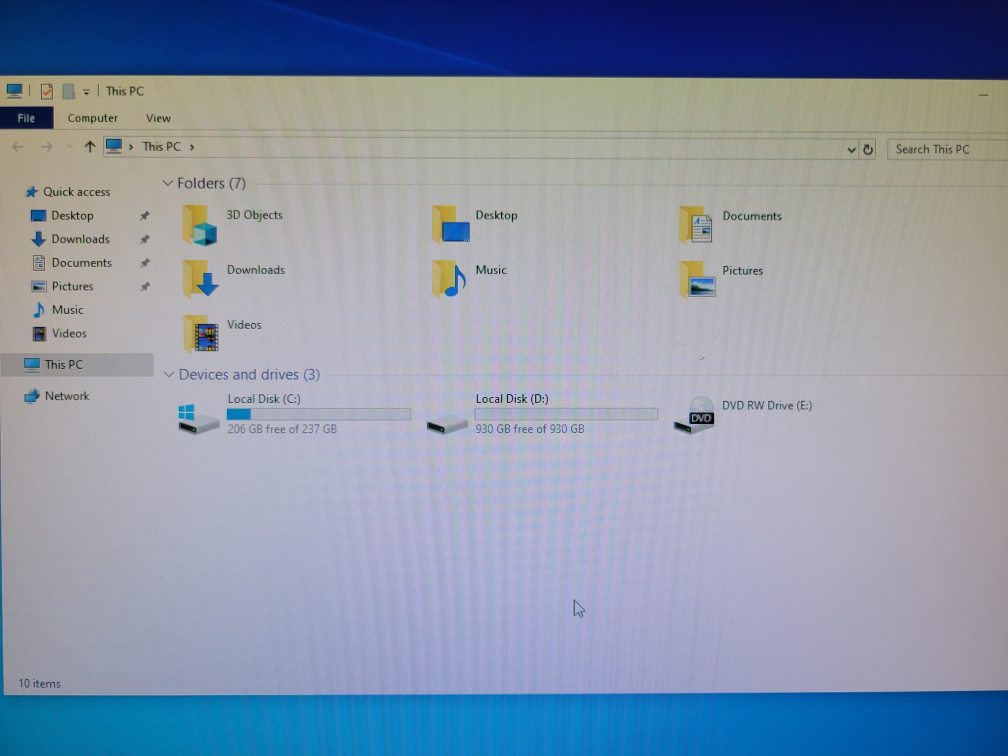
Task: Click the Pictures icon in sidebar
Action: 39,286
